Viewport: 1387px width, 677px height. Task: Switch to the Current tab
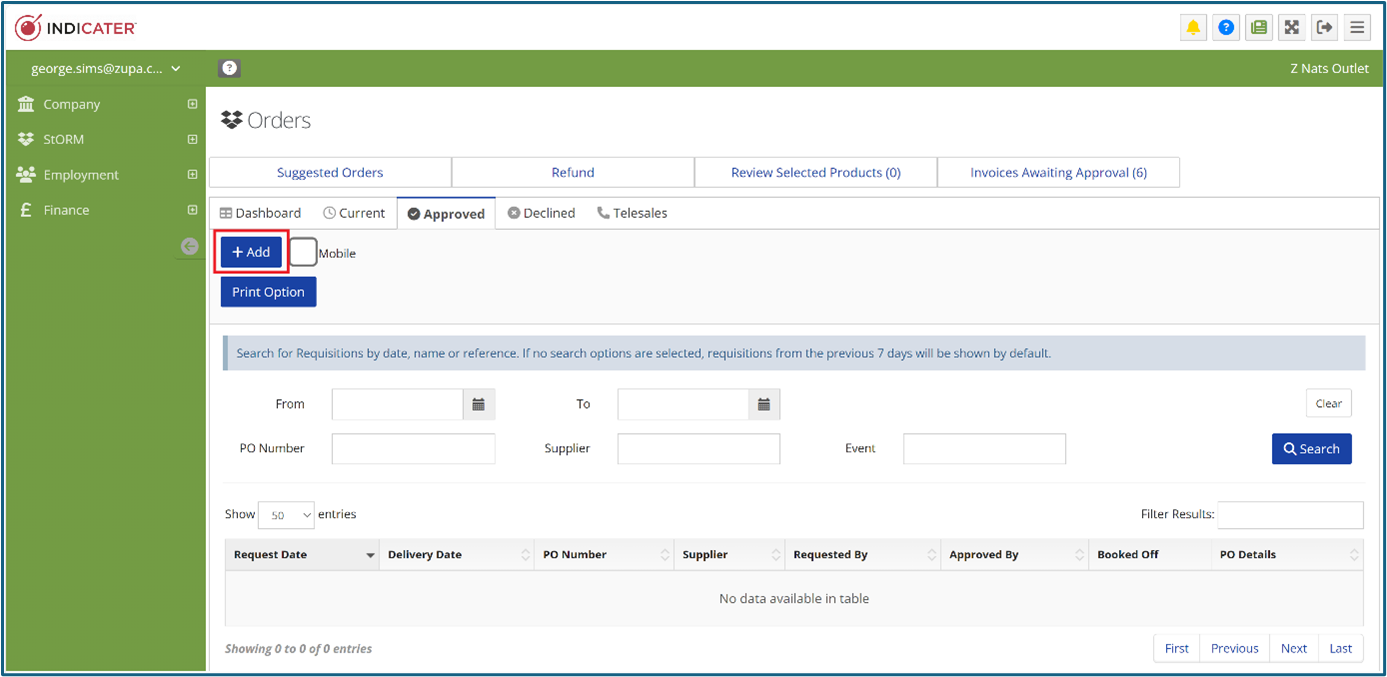(354, 213)
